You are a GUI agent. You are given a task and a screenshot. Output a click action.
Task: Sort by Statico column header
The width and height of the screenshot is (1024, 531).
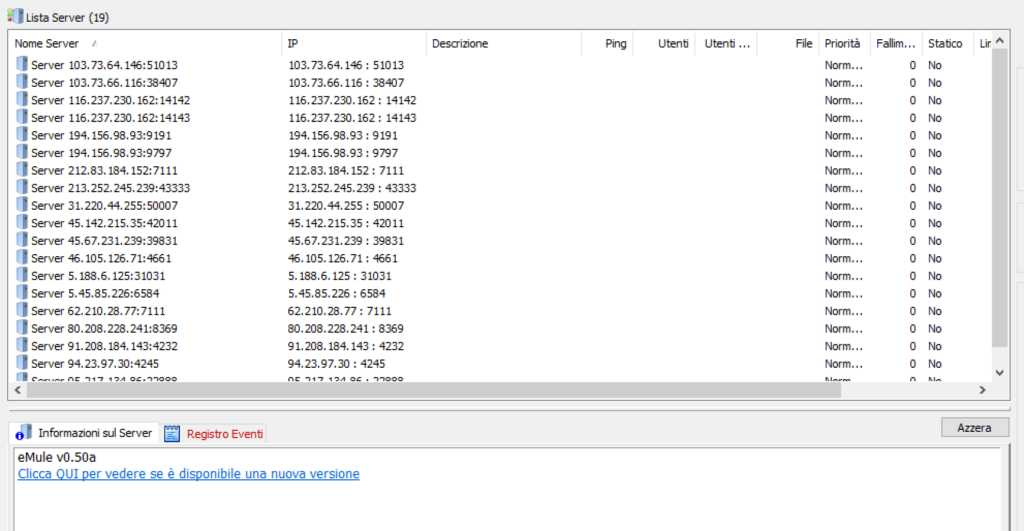pos(948,44)
